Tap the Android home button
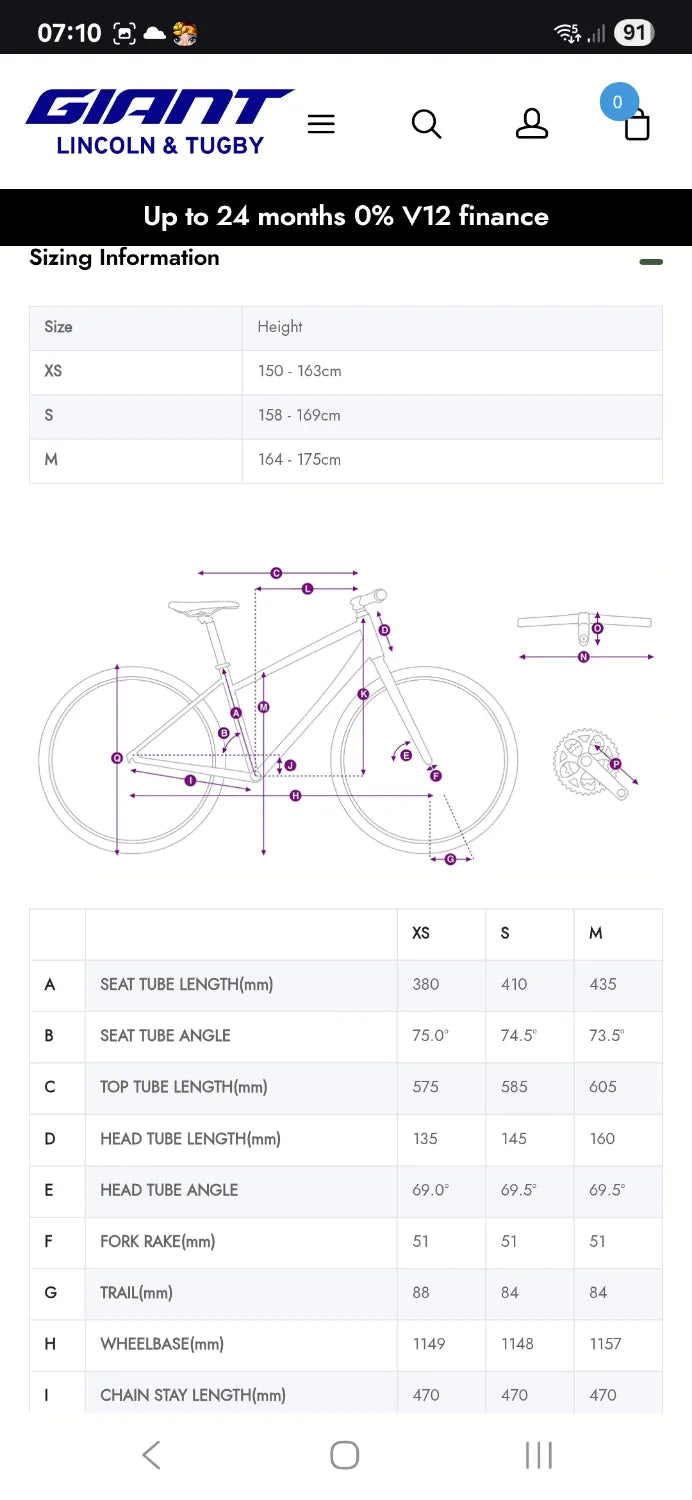Screen dimensions: 692x1500 345,1455
